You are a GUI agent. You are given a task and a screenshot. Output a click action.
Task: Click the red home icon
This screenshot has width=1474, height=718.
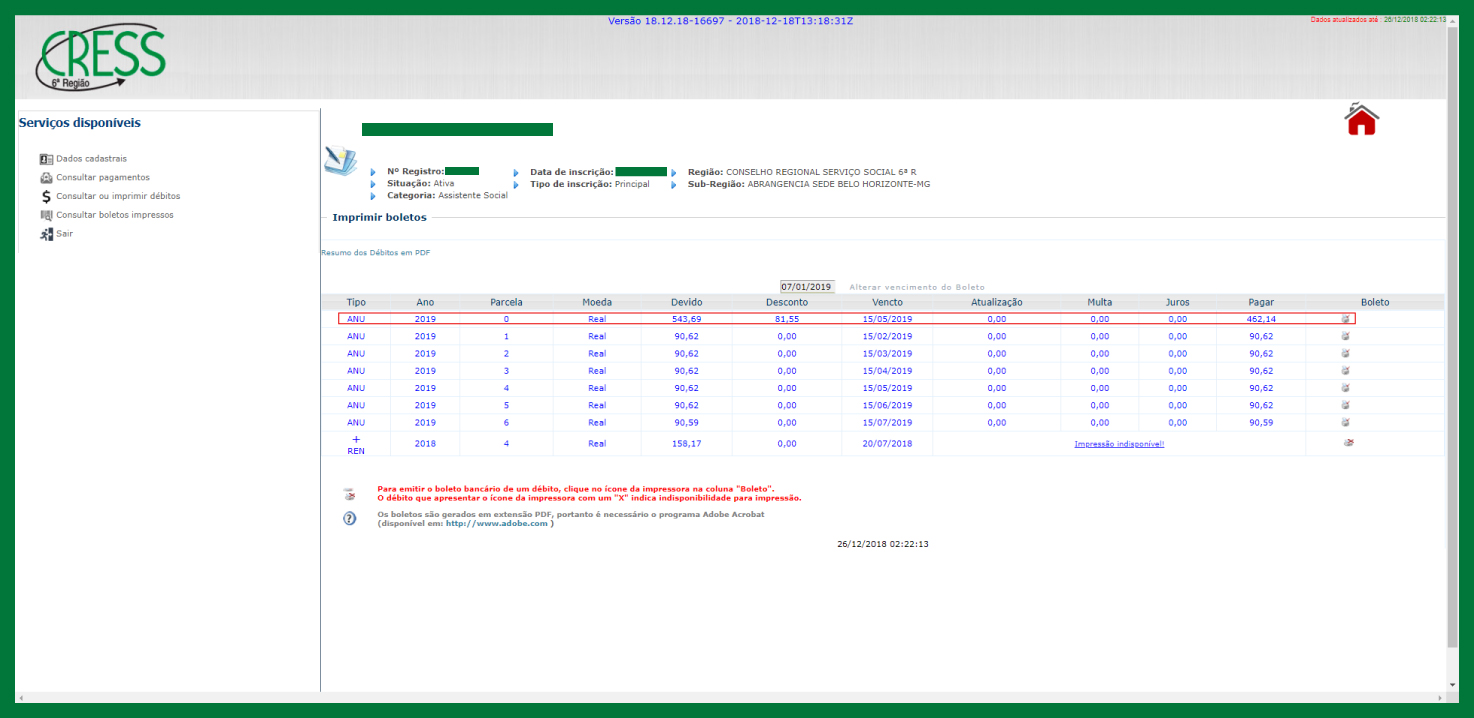[x=1361, y=119]
